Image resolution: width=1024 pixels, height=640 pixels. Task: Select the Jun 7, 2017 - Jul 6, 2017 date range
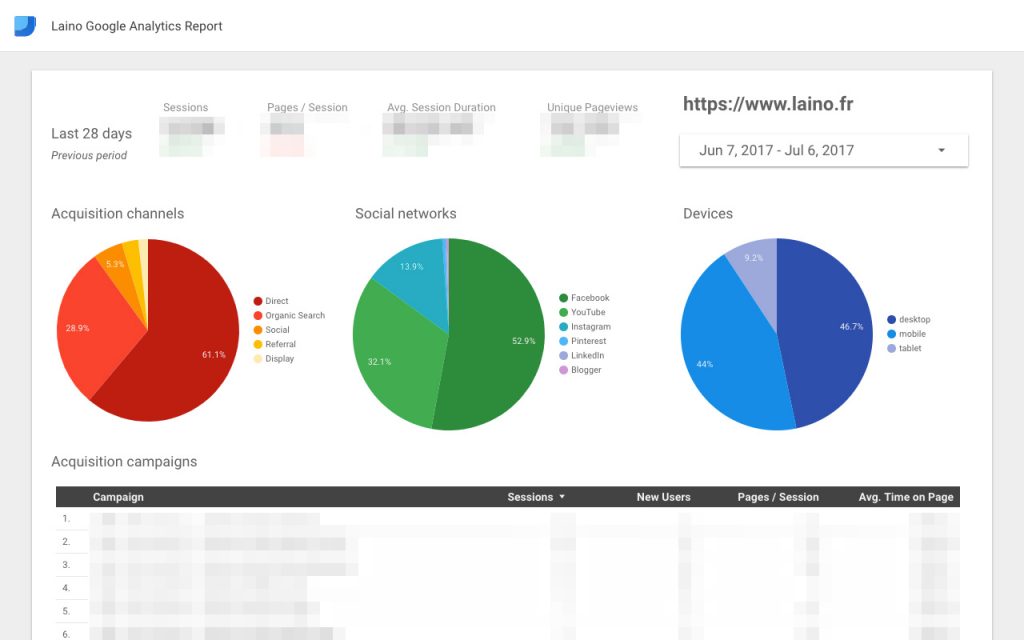824,150
